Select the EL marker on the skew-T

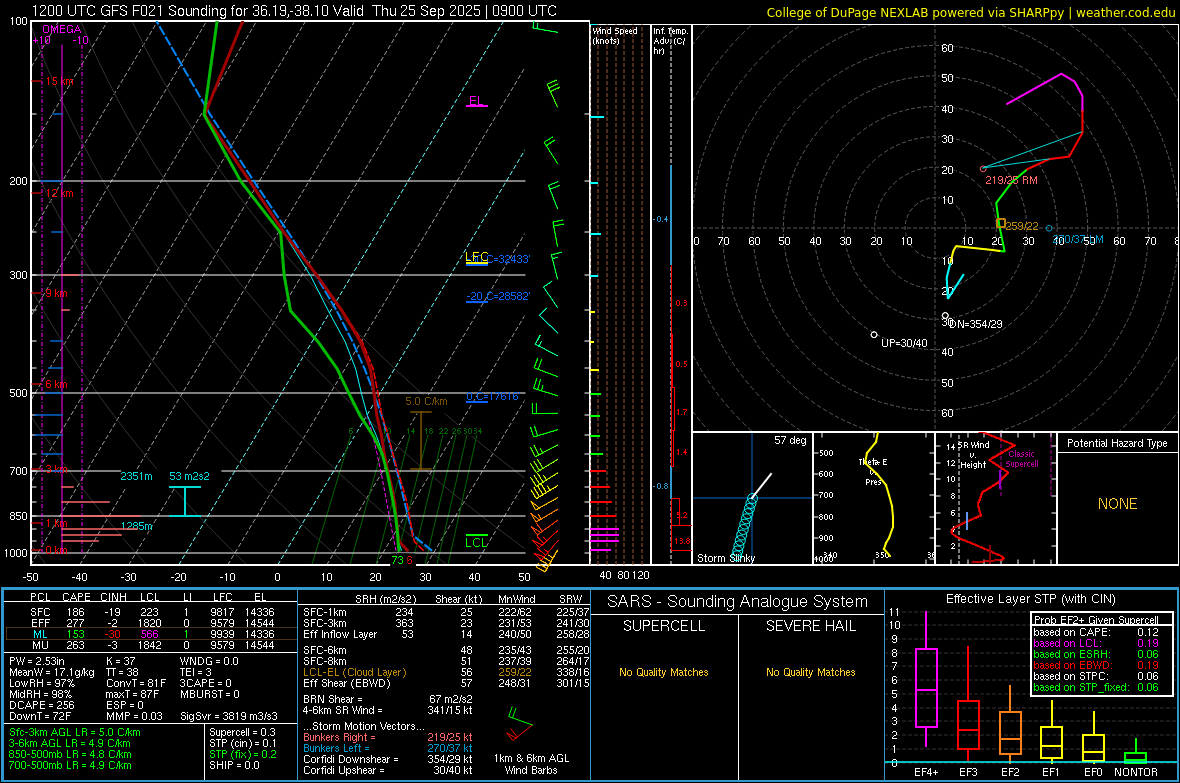[x=477, y=101]
